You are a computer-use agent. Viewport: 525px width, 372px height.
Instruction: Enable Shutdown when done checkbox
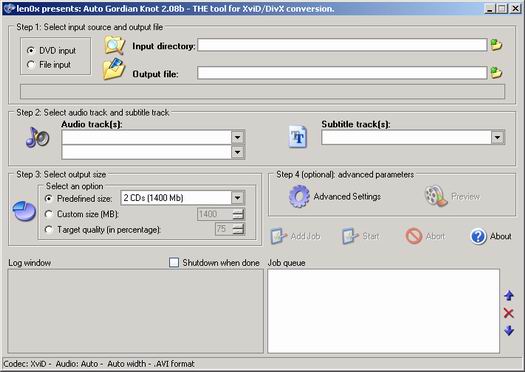(174, 263)
